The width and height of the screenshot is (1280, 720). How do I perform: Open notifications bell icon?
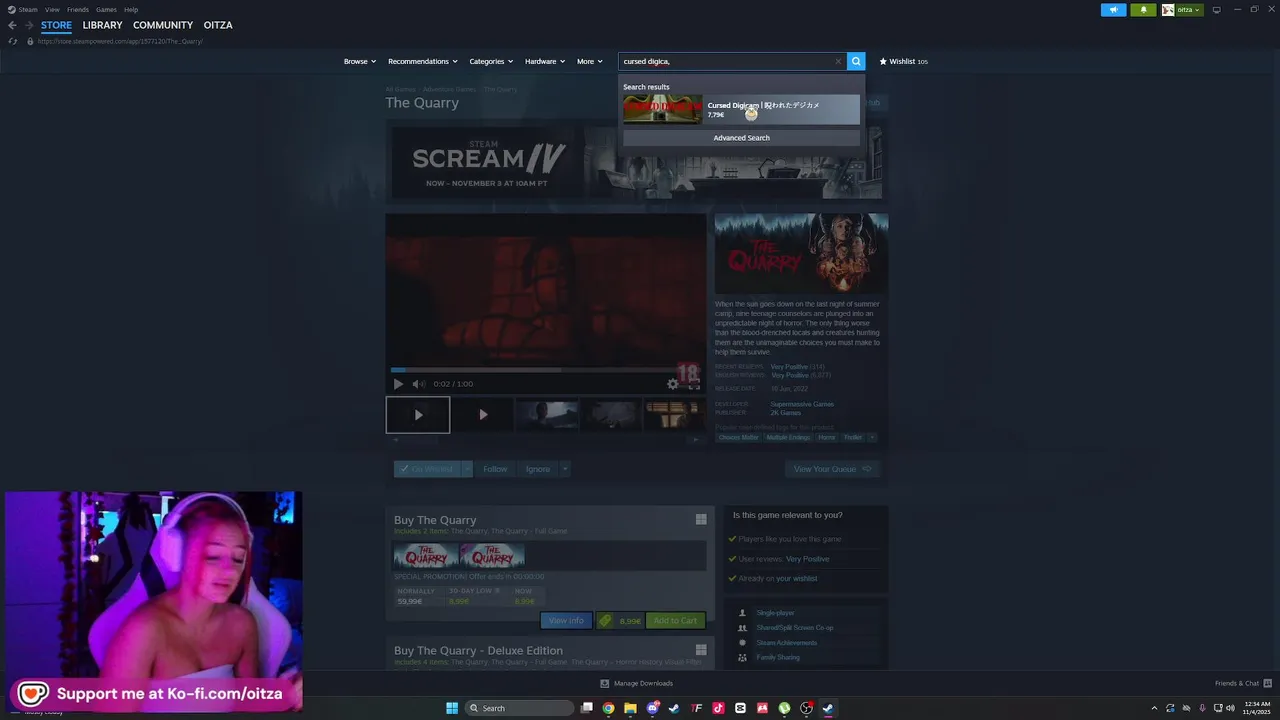(x=1144, y=10)
